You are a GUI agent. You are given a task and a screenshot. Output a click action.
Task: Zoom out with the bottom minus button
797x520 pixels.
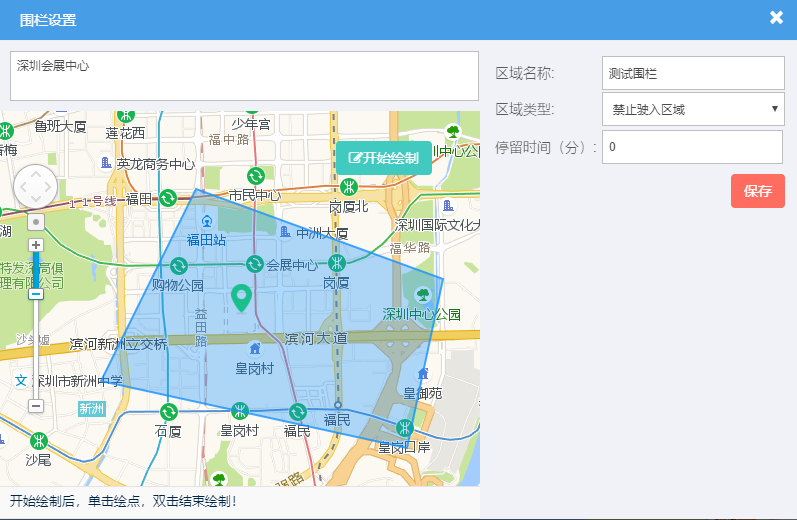pyautogui.click(x=36, y=406)
